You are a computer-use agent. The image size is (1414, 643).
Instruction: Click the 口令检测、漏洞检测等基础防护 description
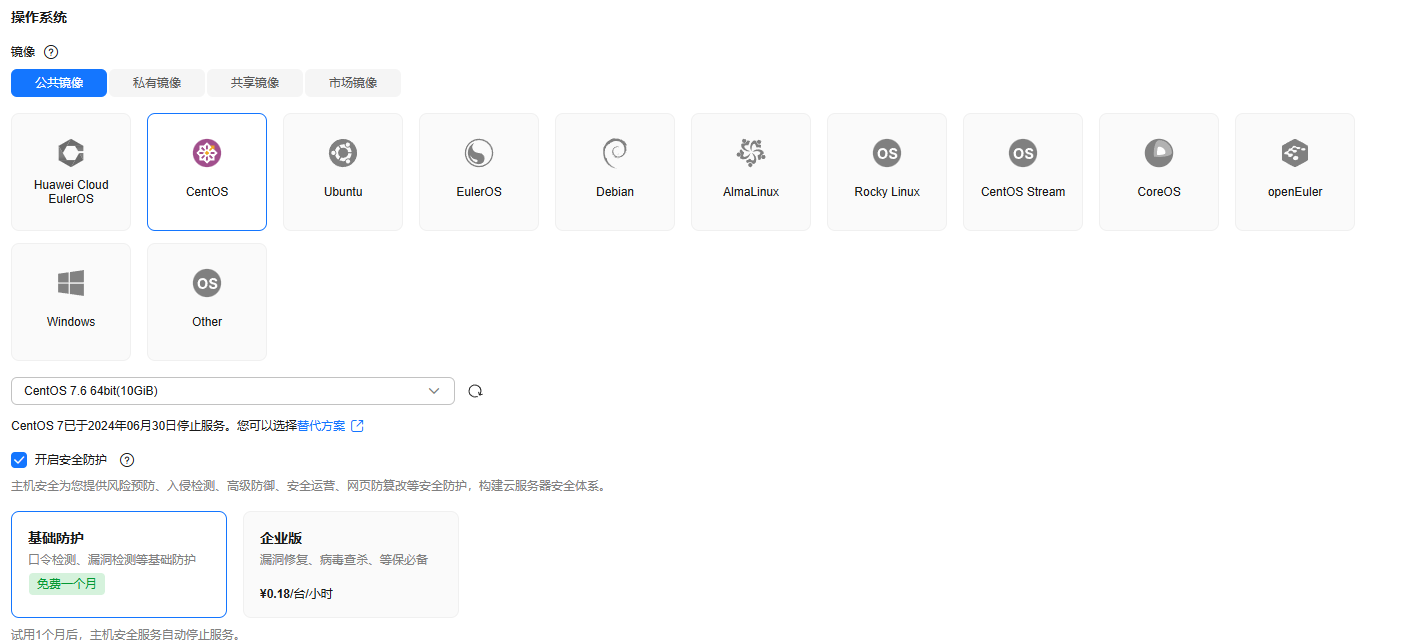[x=112, y=560]
